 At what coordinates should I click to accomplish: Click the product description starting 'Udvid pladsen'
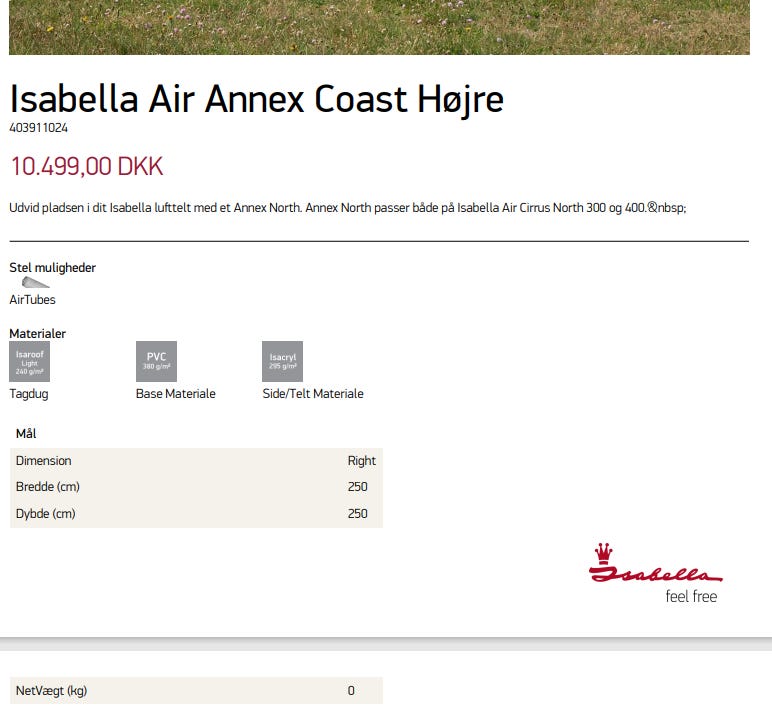(348, 208)
